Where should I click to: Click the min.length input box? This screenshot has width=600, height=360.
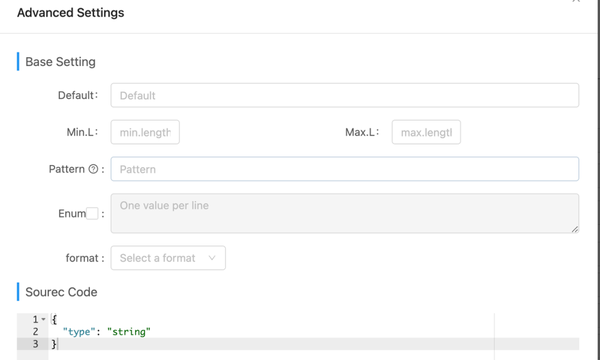pyautogui.click(x=145, y=132)
